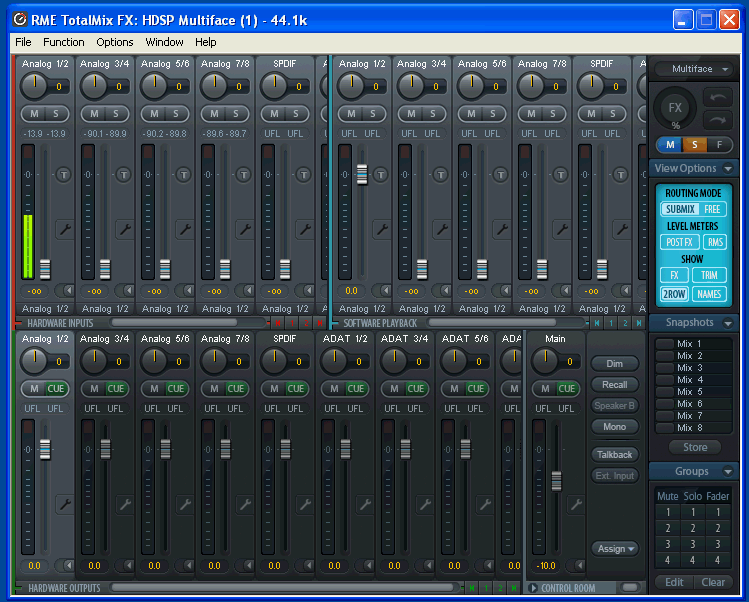Toggle global Fader F button
This screenshot has width=749, height=602.
[719, 145]
